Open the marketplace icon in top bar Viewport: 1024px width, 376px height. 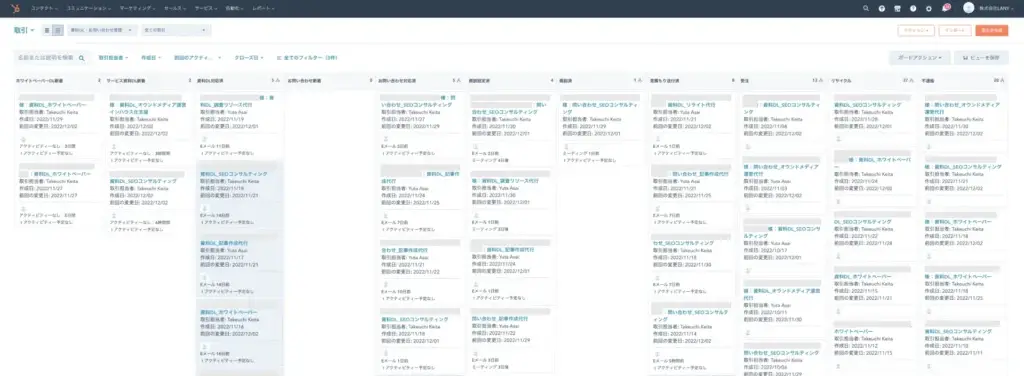coord(897,8)
